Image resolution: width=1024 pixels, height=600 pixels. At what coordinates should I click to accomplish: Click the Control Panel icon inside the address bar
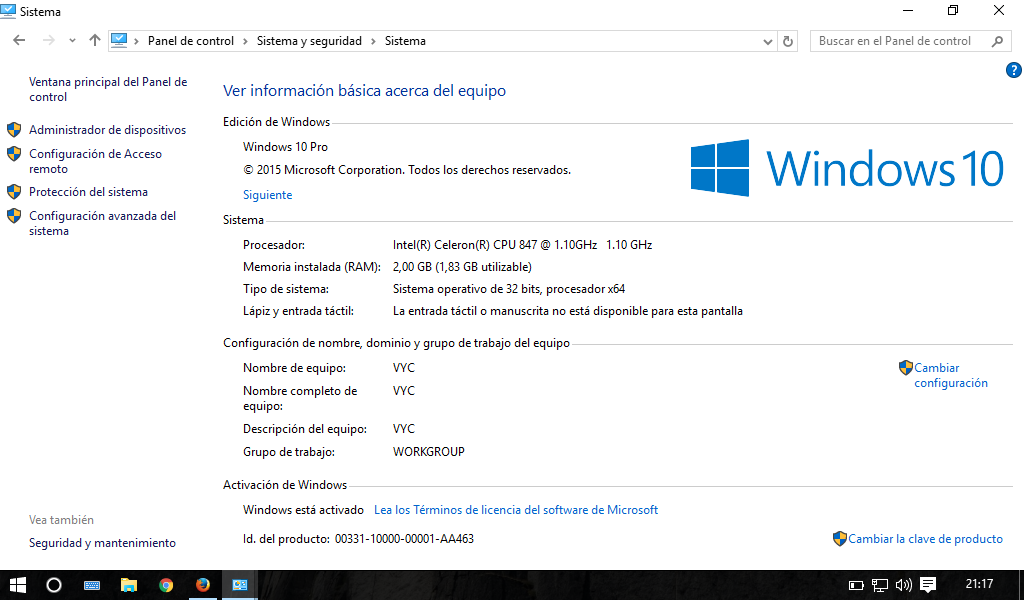(x=121, y=41)
